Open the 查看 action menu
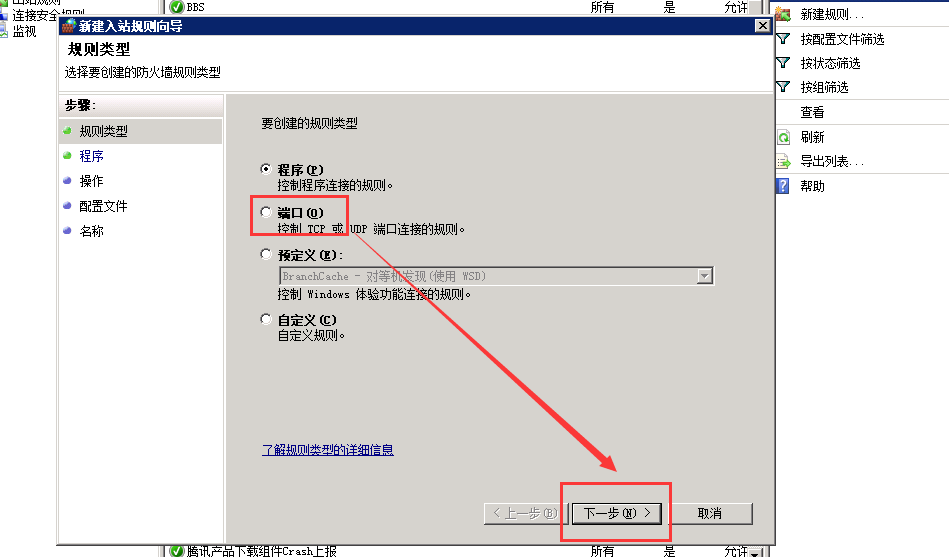The image size is (949, 557). point(812,112)
